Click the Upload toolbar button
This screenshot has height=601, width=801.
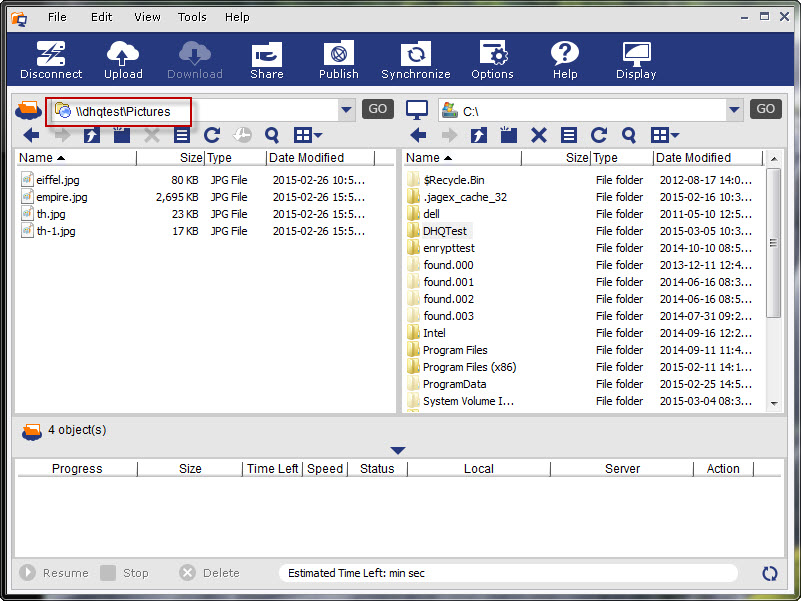point(124,60)
